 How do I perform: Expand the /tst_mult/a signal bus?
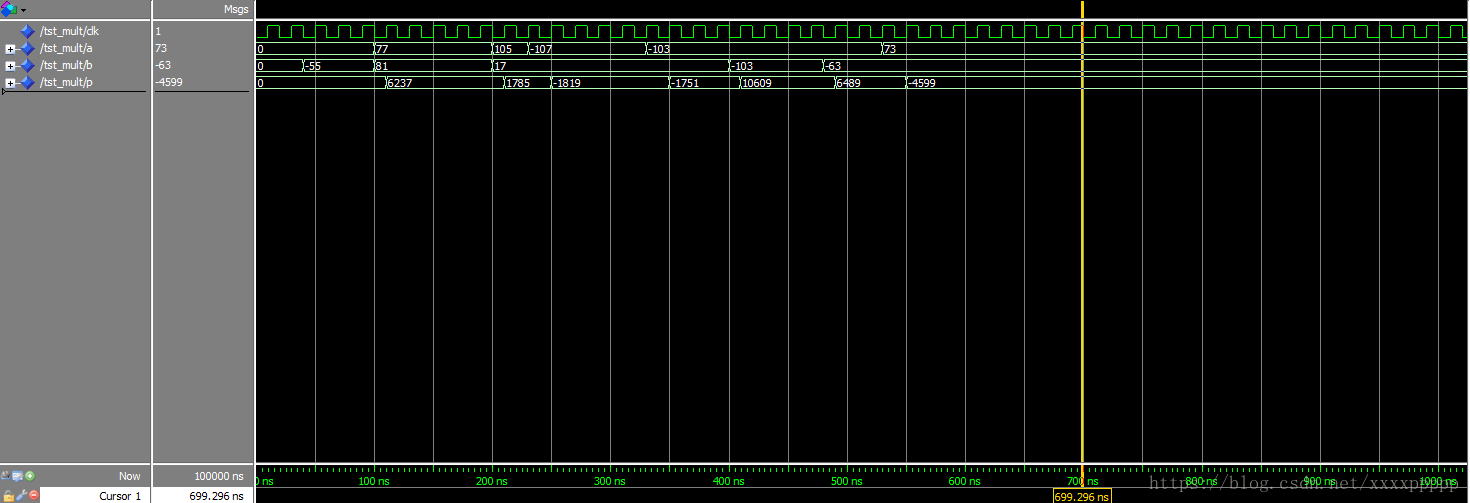point(10,48)
